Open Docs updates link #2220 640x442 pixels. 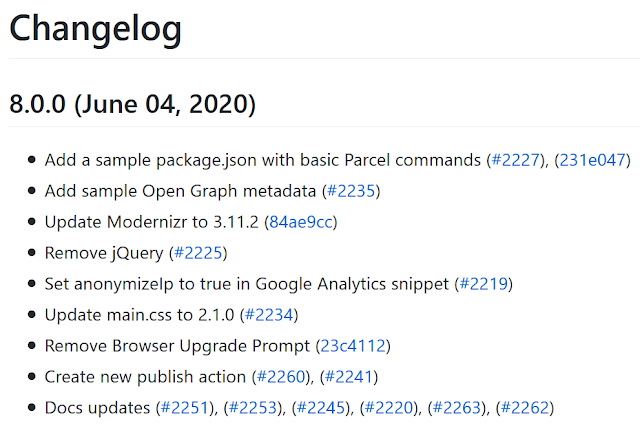(x=394, y=408)
